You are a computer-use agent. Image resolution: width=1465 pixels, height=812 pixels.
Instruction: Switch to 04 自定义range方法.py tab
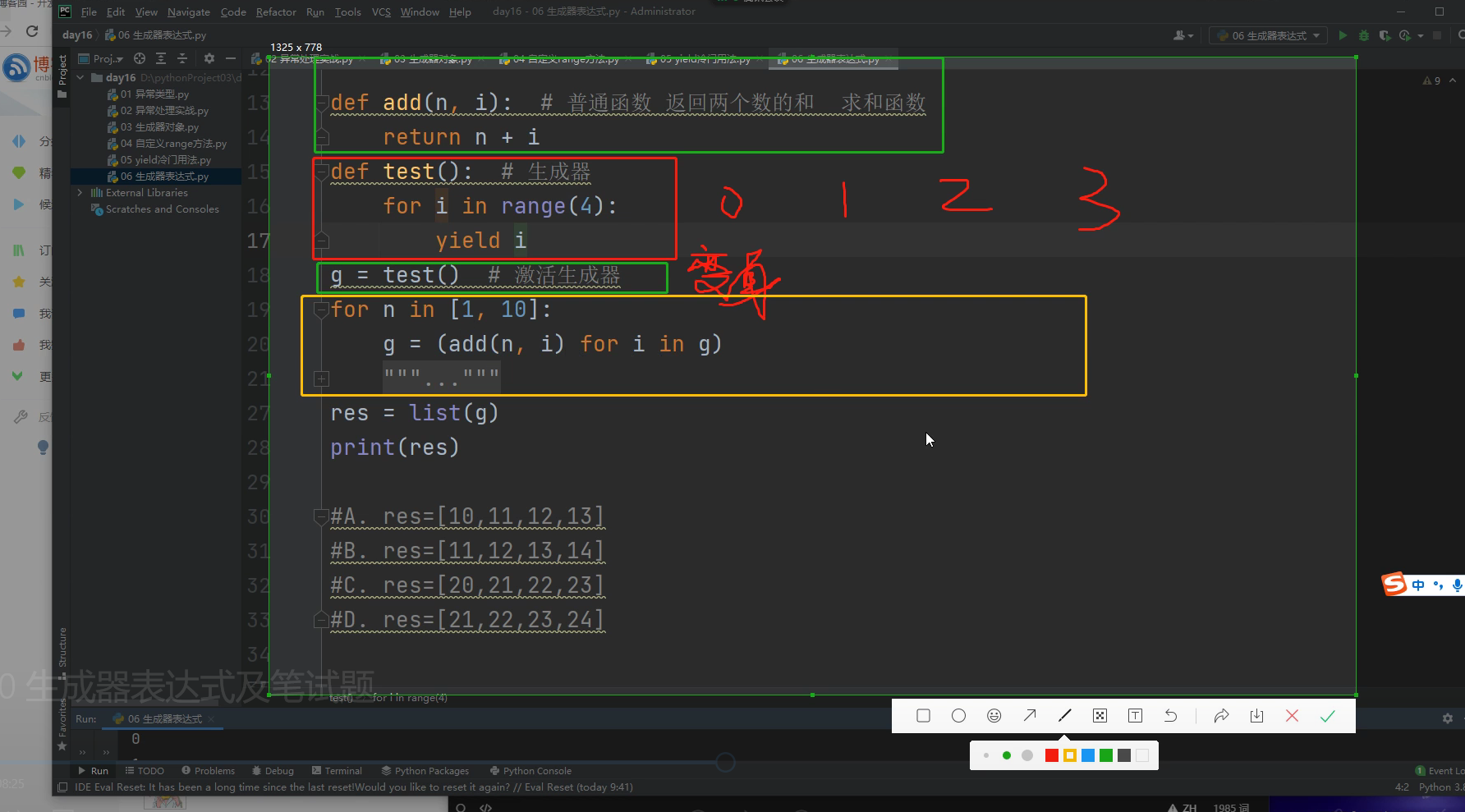pos(566,59)
